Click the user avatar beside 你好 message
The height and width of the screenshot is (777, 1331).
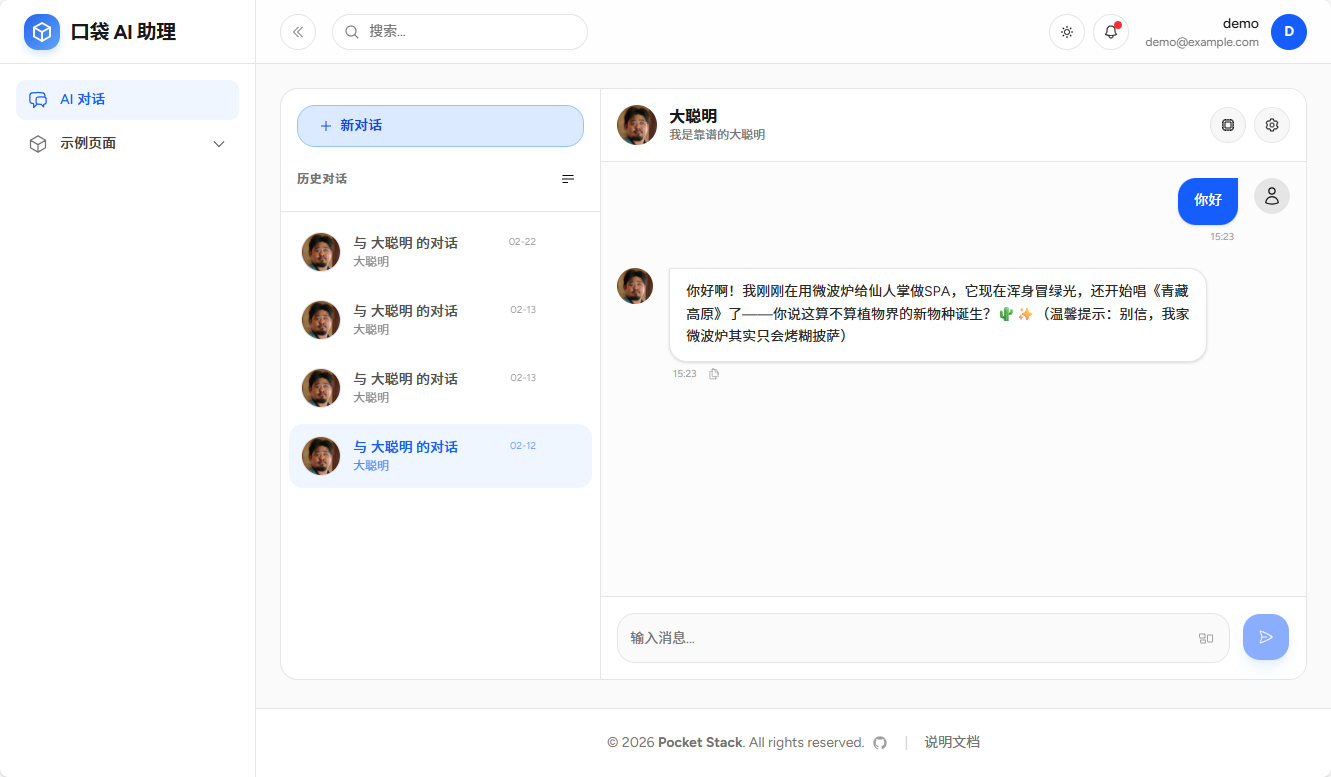click(x=1271, y=196)
